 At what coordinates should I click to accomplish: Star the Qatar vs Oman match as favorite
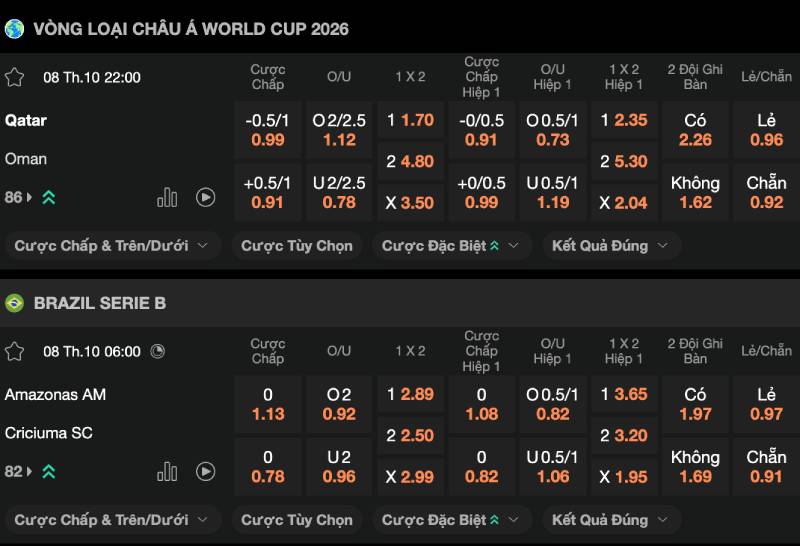14,77
